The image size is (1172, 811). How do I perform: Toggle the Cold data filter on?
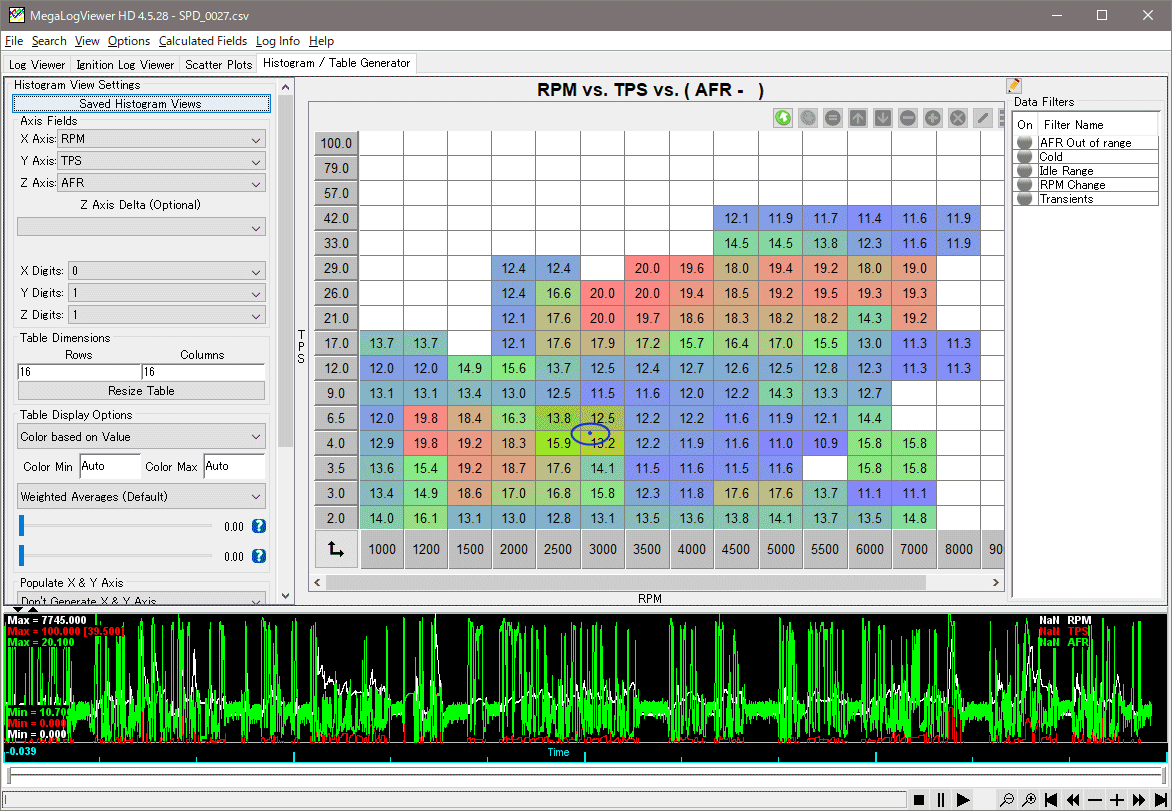[x=1024, y=157]
